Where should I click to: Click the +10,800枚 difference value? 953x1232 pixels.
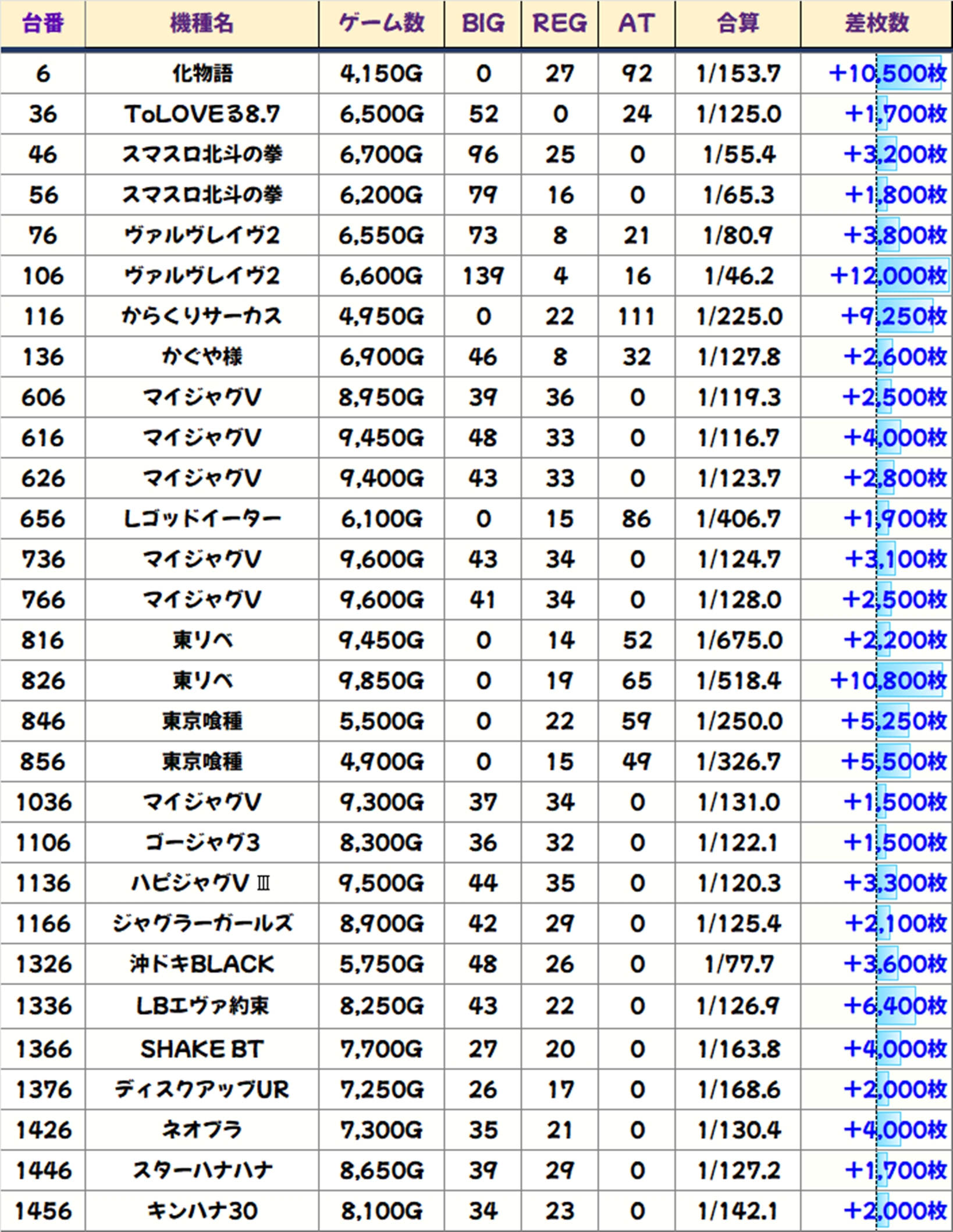click(x=887, y=681)
